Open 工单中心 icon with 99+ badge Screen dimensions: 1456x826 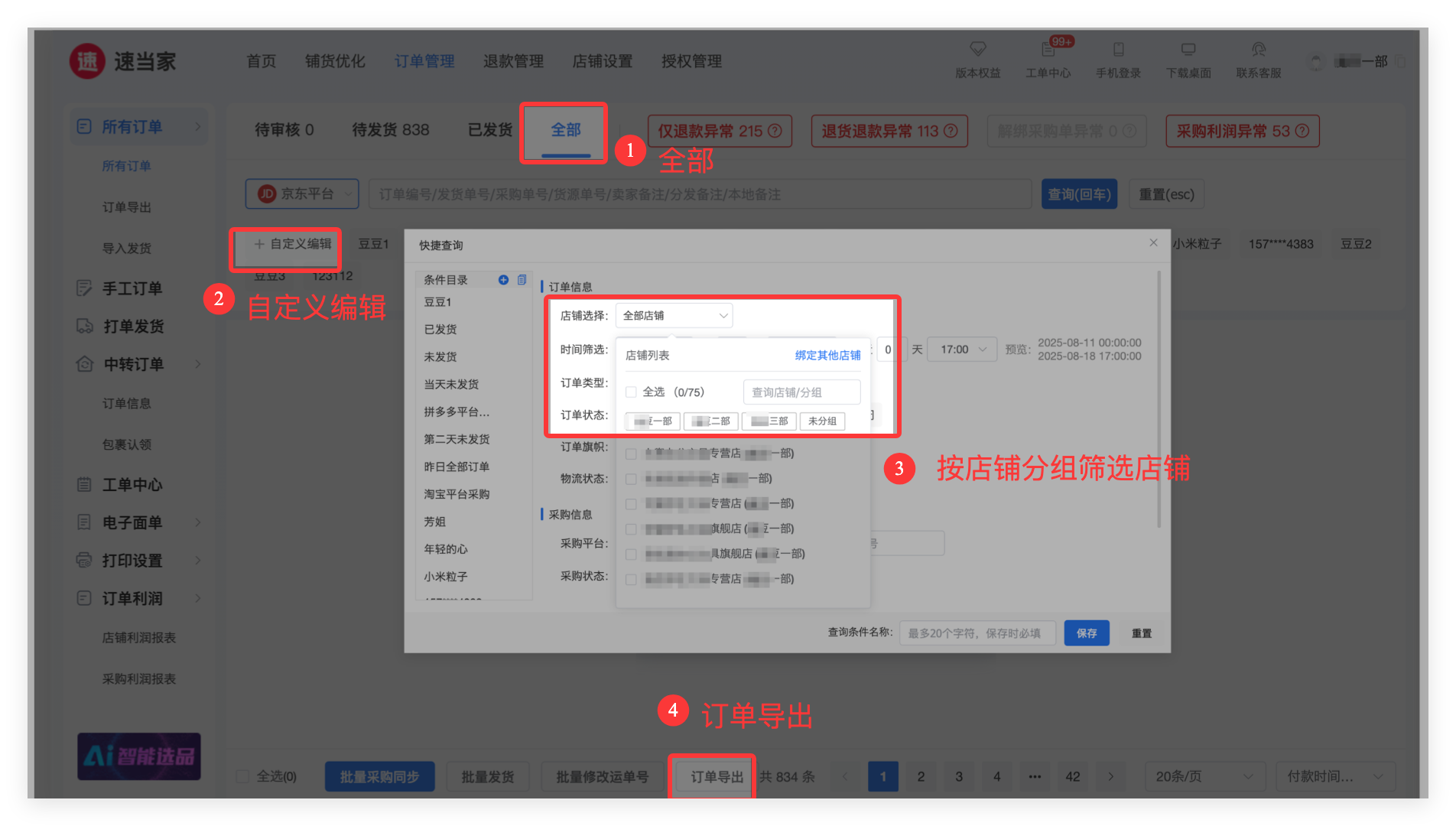click(1048, 50)
